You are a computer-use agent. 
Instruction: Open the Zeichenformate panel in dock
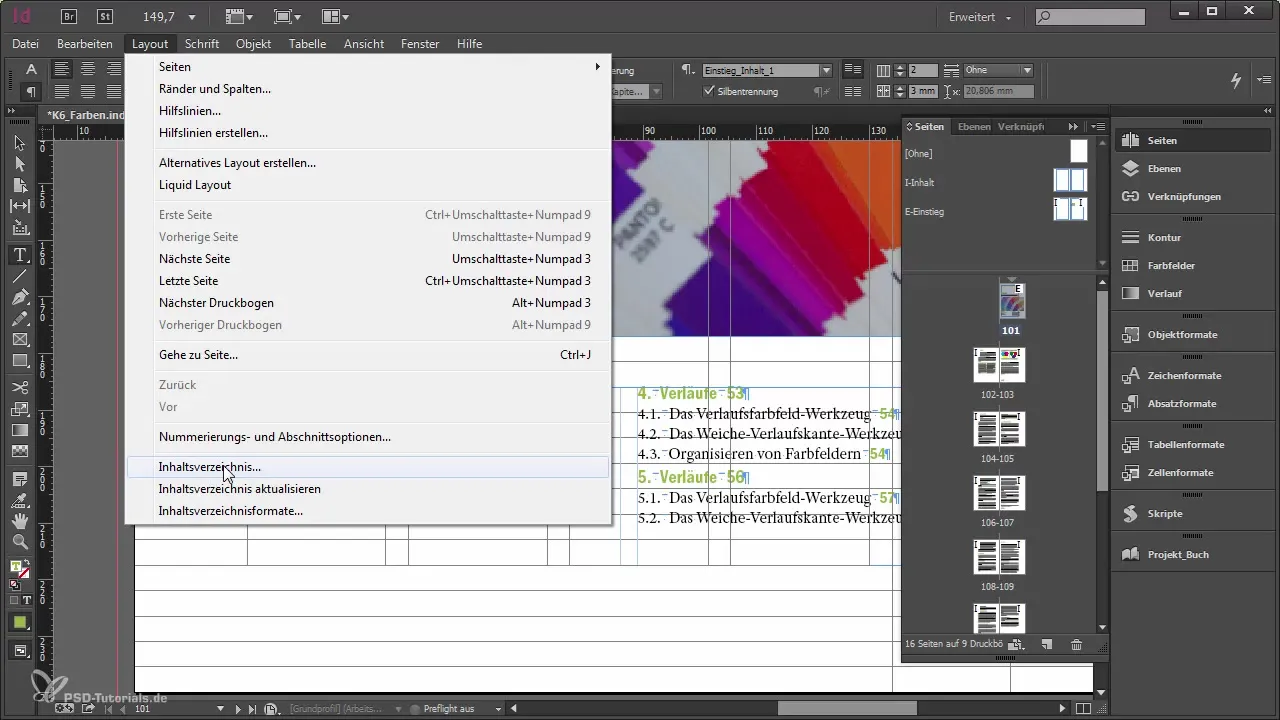(1184, 376)
